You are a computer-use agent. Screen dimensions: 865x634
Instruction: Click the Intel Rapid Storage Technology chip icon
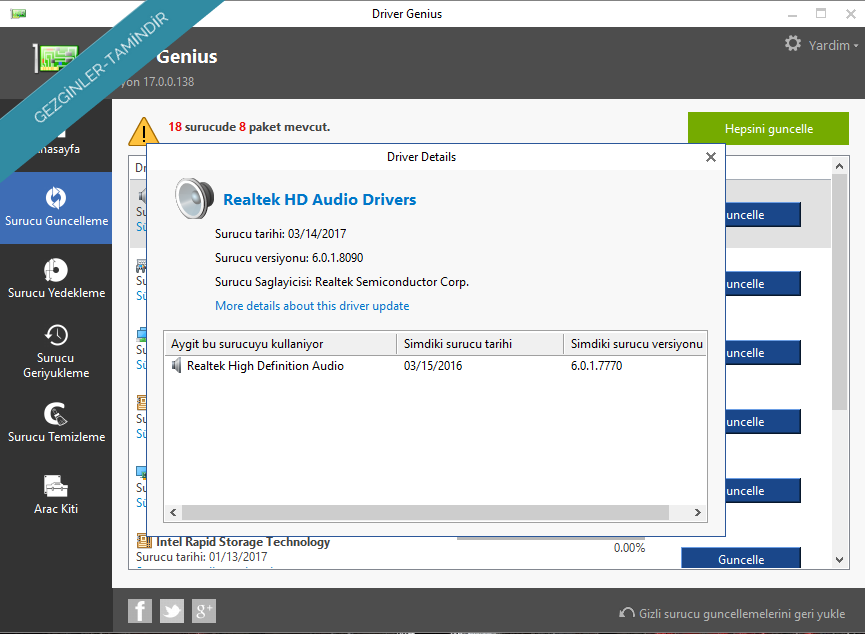pyautogui.click(x=144, y=541)
